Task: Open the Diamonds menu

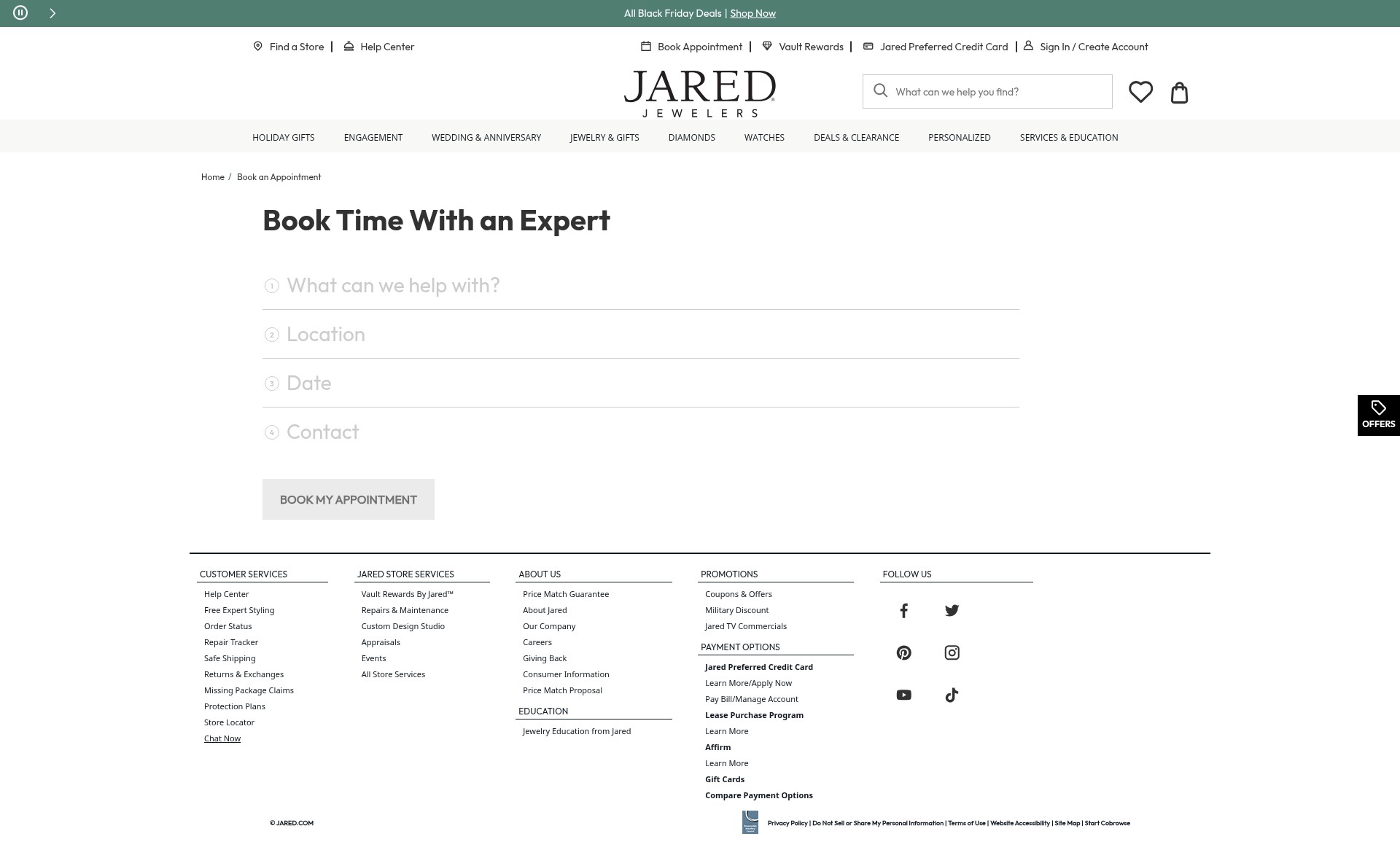Action: (691, 137)
